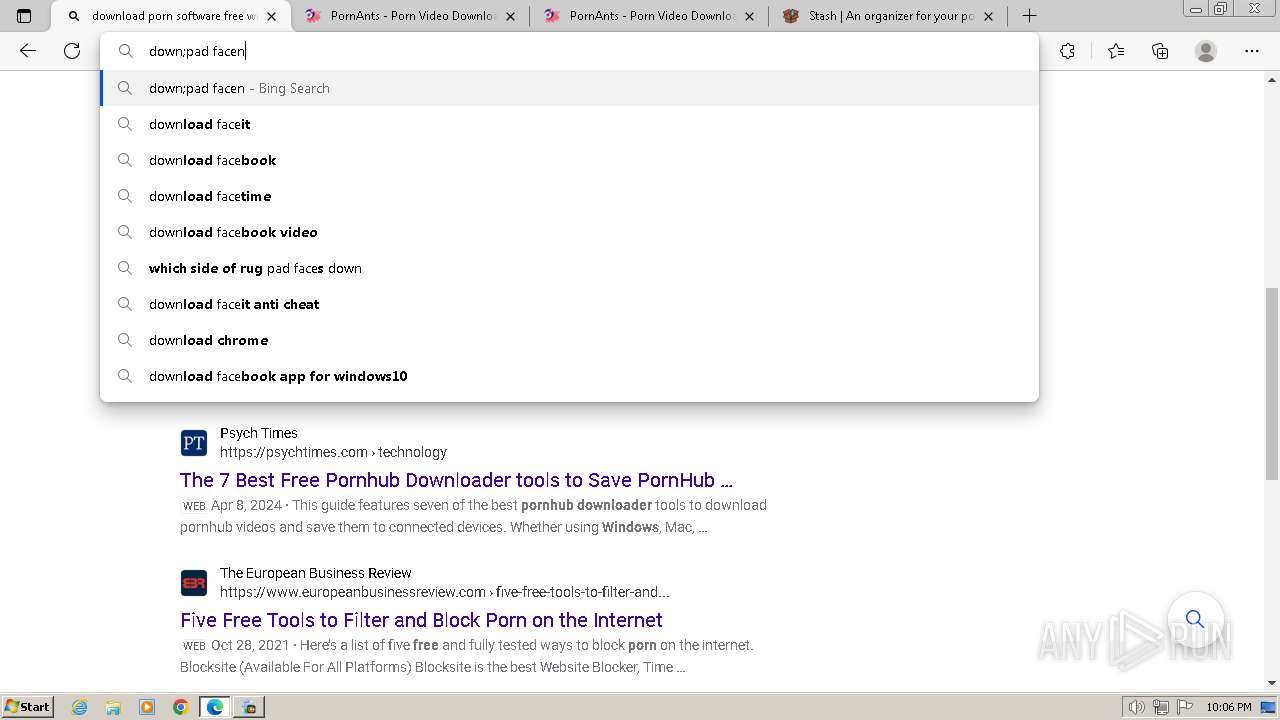The image size is (1280, 720).
Task: Switch to the first PornAnts Video Downloader tab
Action: 410,16
